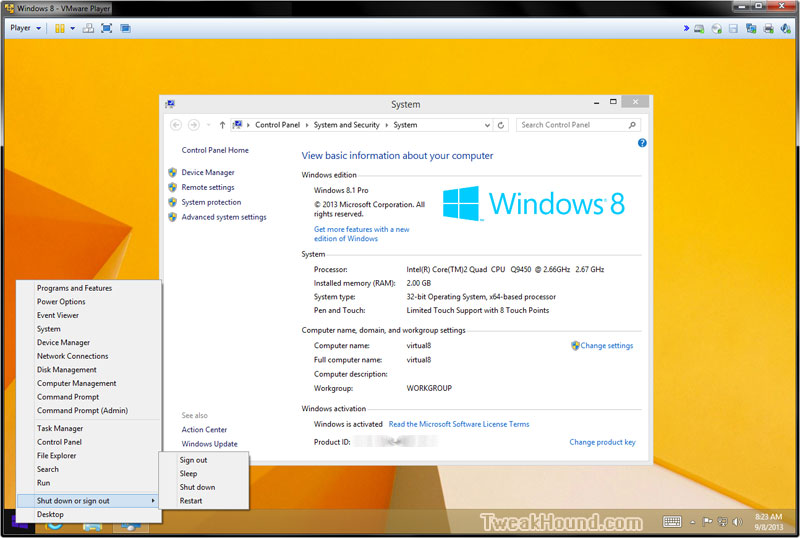This screenshot has height=538, width=800.
Task: Select Sign out in submenu
Action: pyautogui.click(x=193, y=460)
